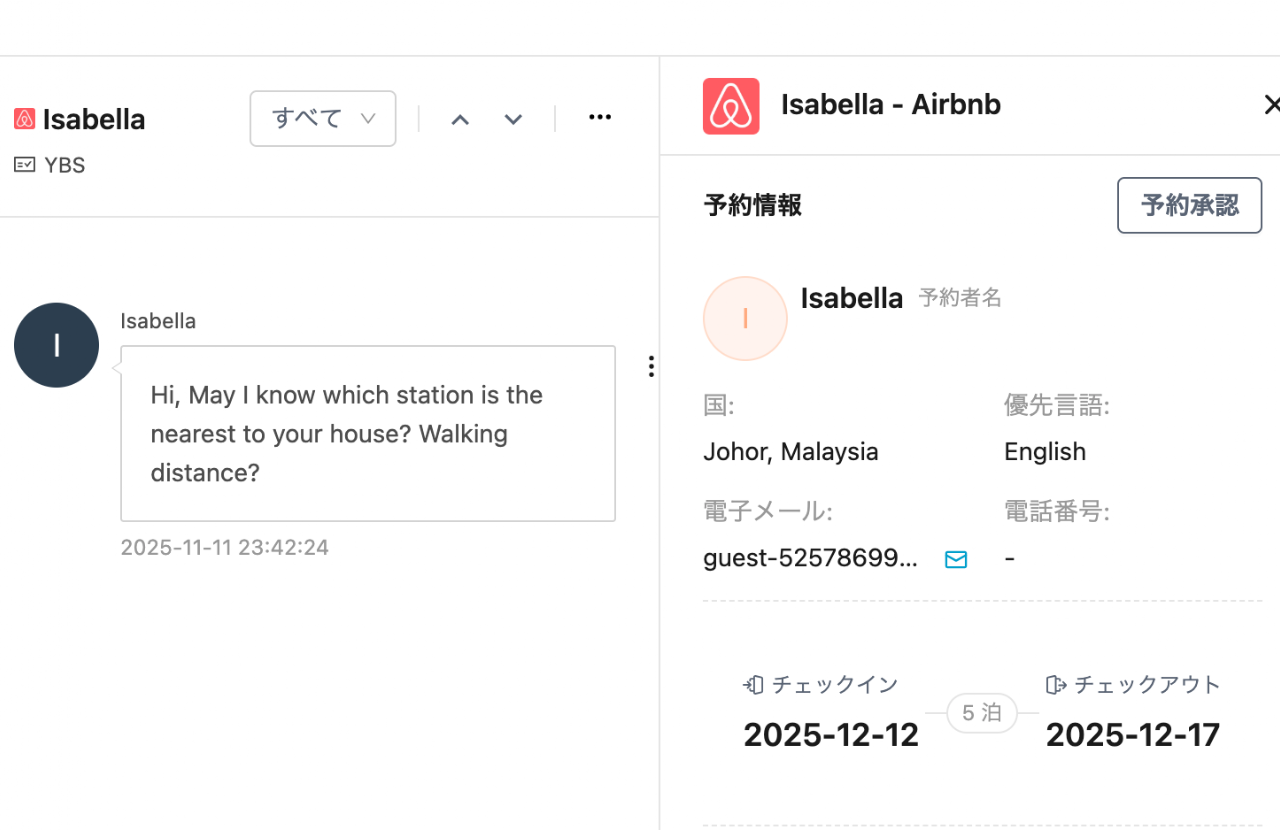Close the Isabella - Airbnb panel
The image size is (1280, 830).
[x=1271, y=104]
